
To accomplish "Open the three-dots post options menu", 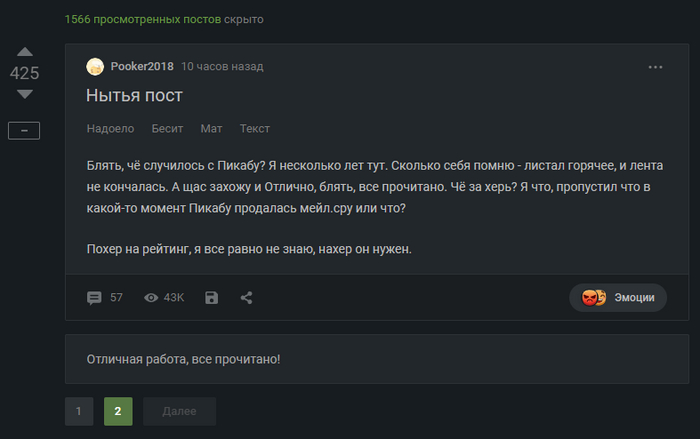I will [x=655, y=67].
